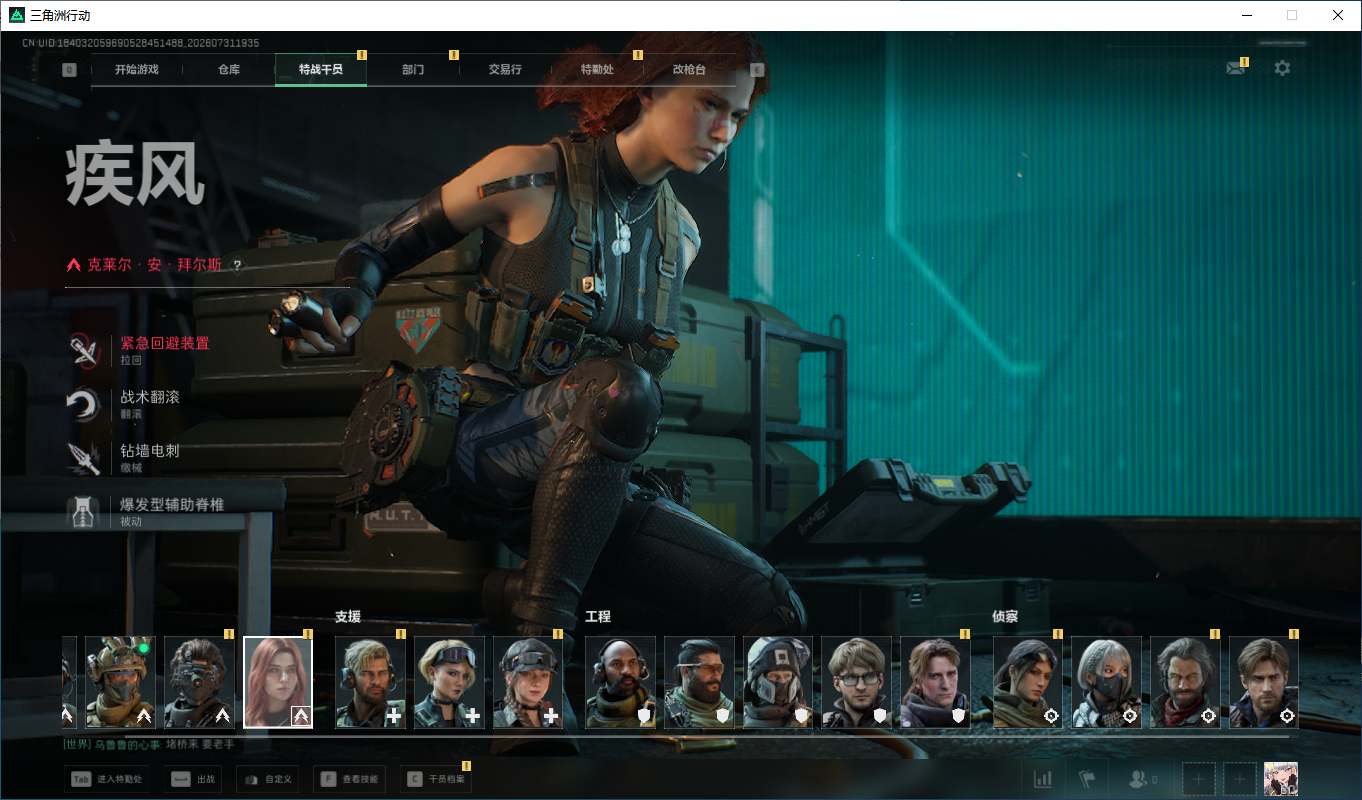Click the 侦察 category label
This screenshot has height=800, width=1362.
1005,617
